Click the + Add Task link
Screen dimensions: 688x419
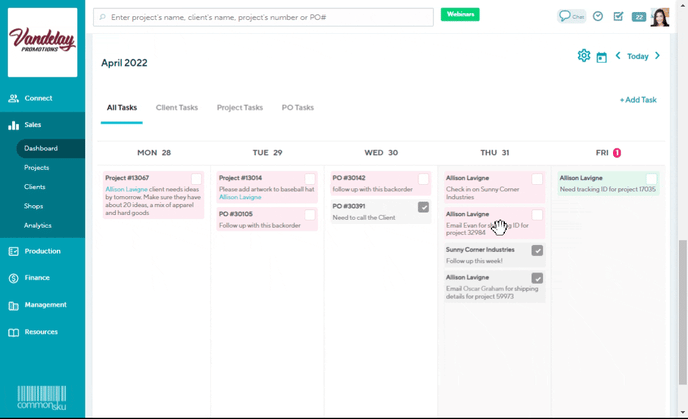(638, 100)
